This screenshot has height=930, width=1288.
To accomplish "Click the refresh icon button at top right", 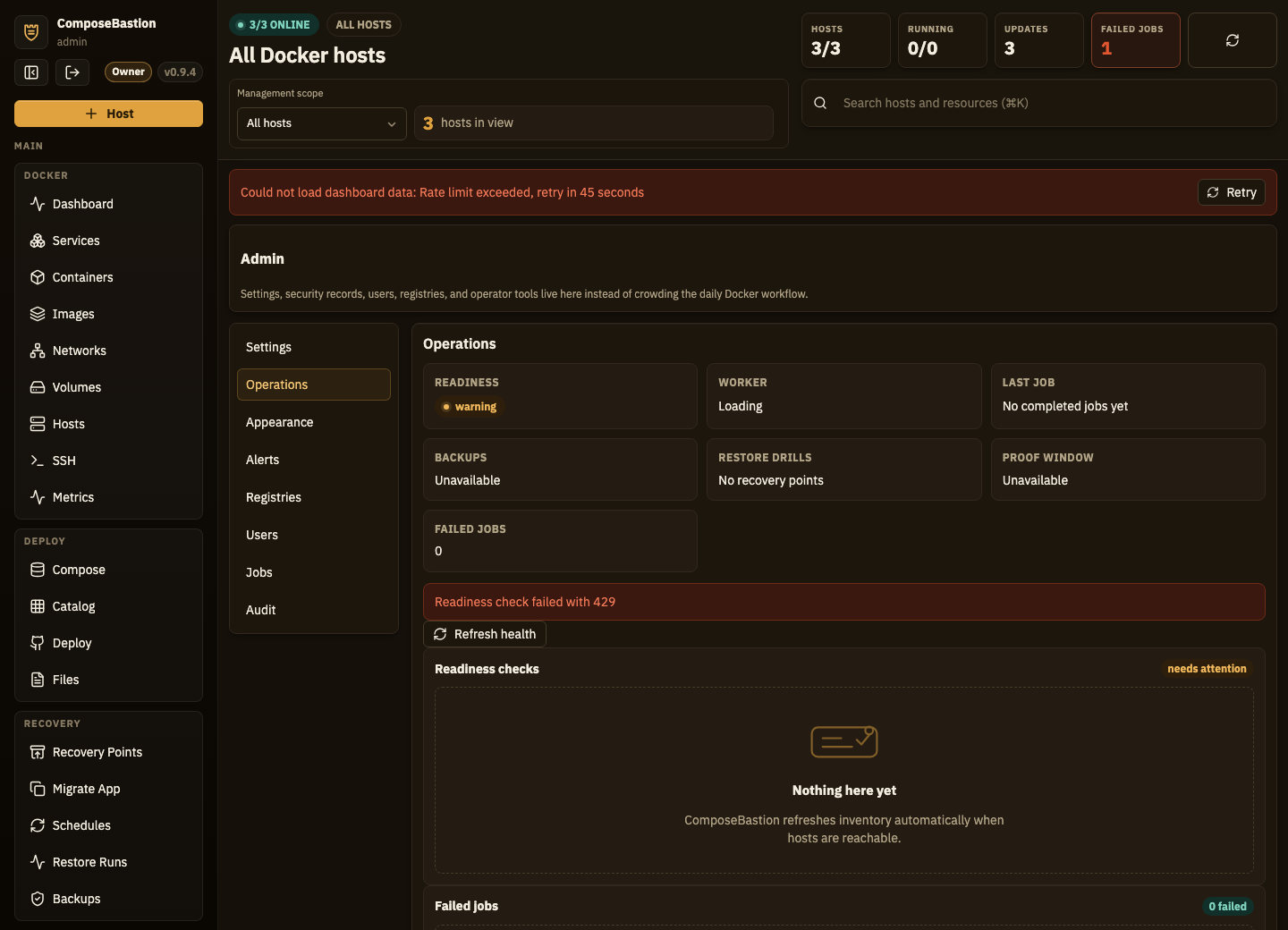I will (1233, 40).
